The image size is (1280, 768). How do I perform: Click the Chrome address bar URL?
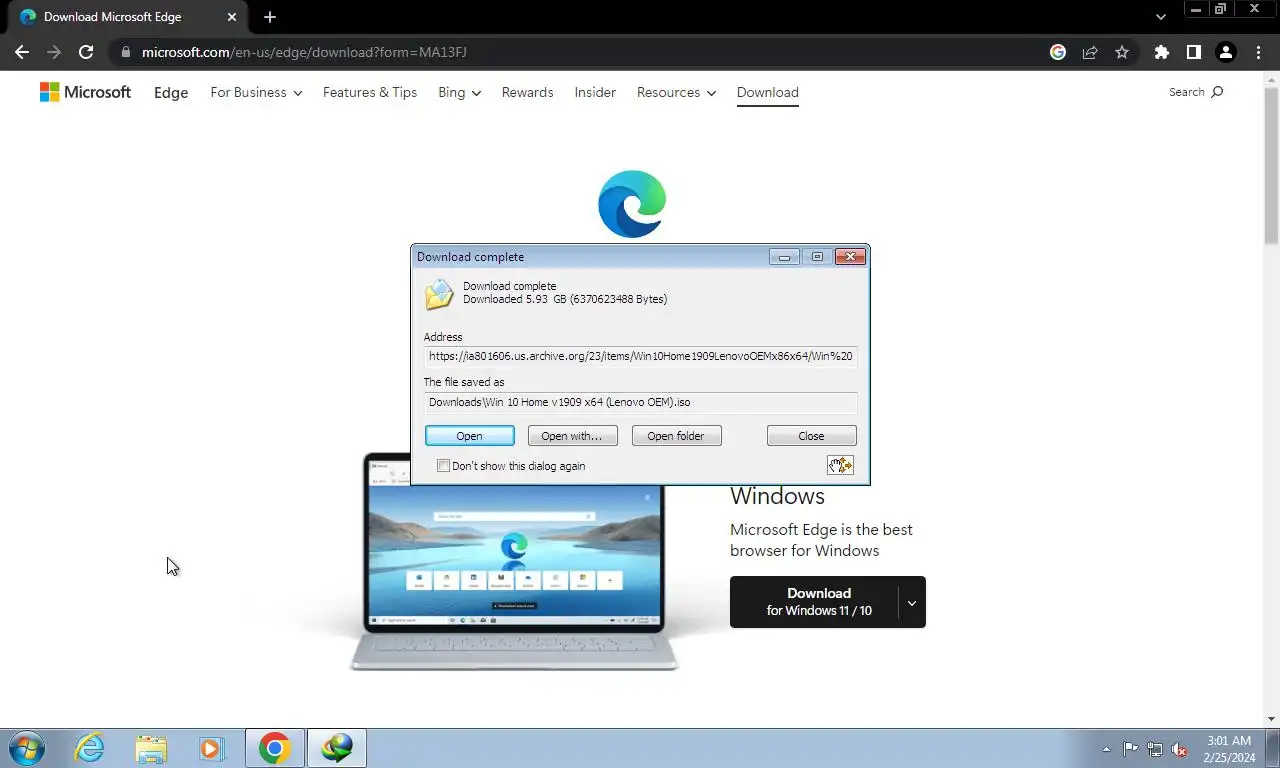(304, 52)
